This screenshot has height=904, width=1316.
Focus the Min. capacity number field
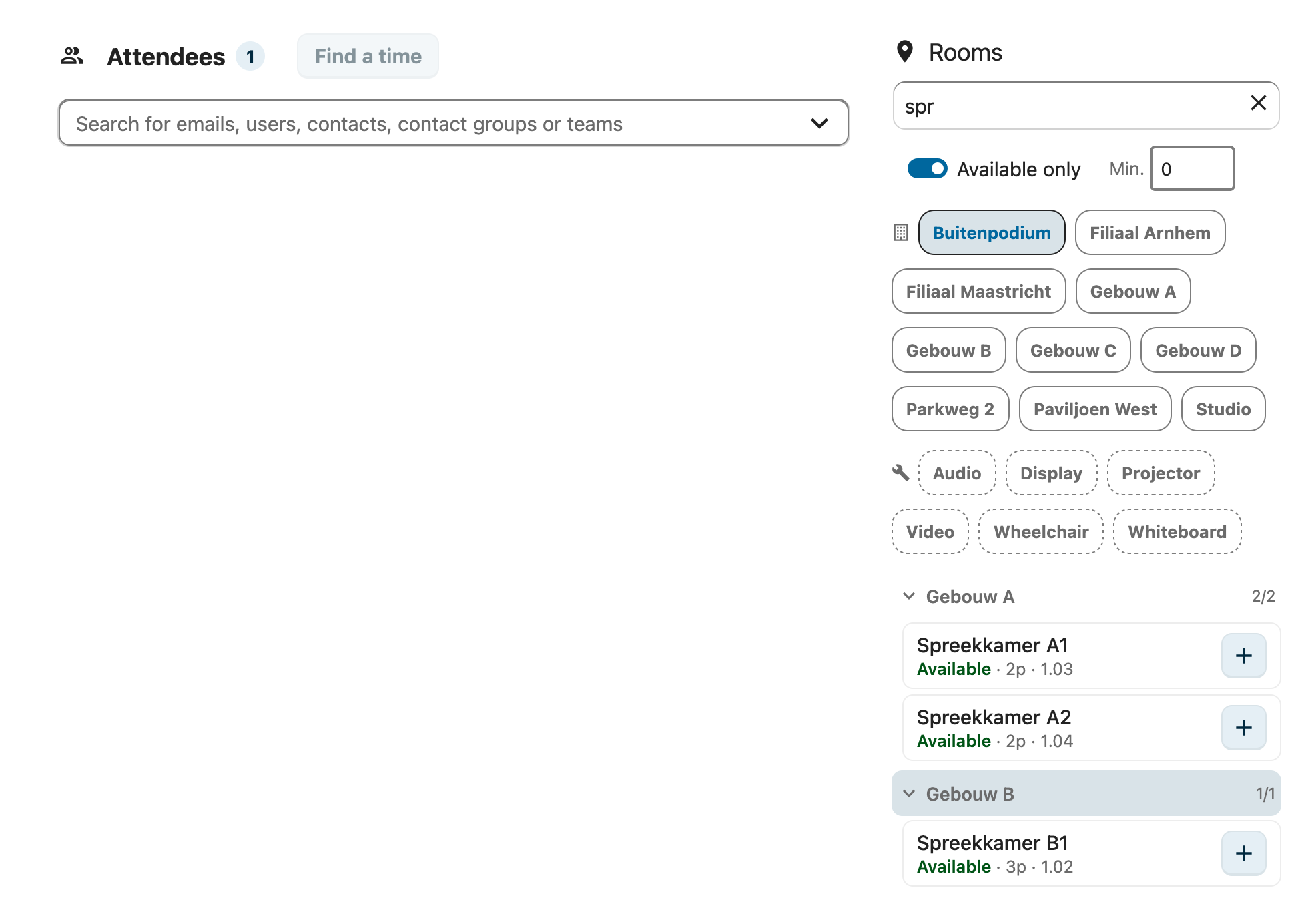pos(1192,168)
